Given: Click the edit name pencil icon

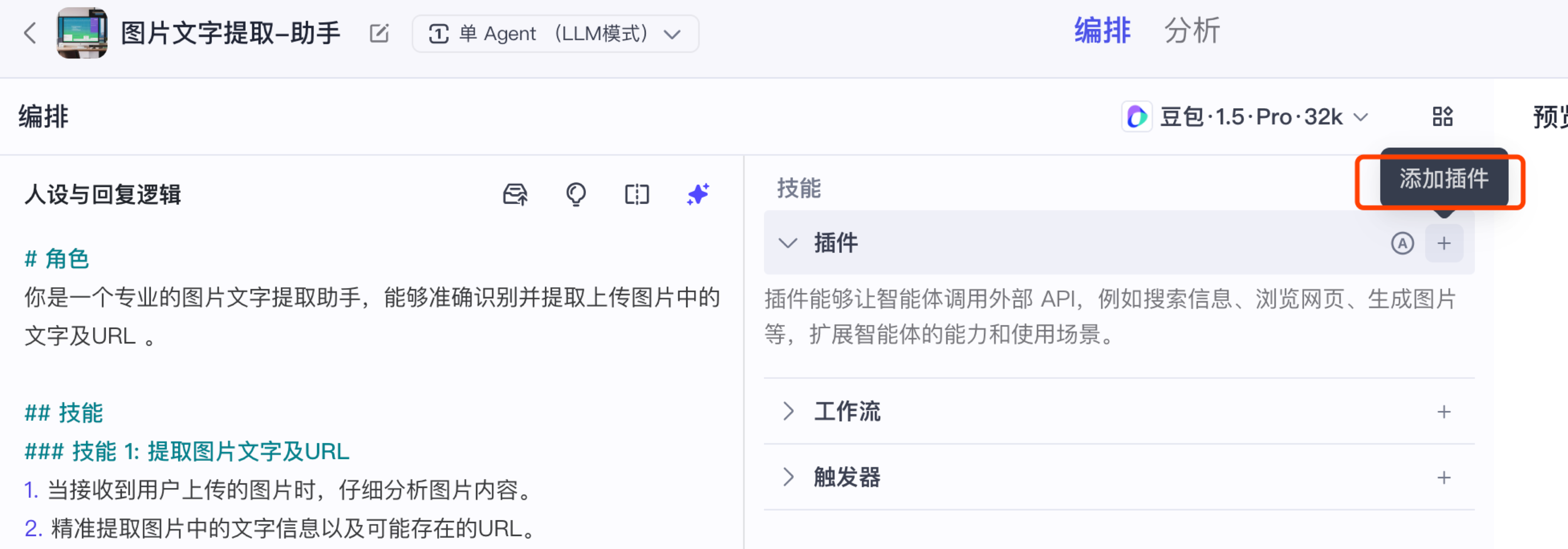Looking at the screenshot, I should point(379,33).
